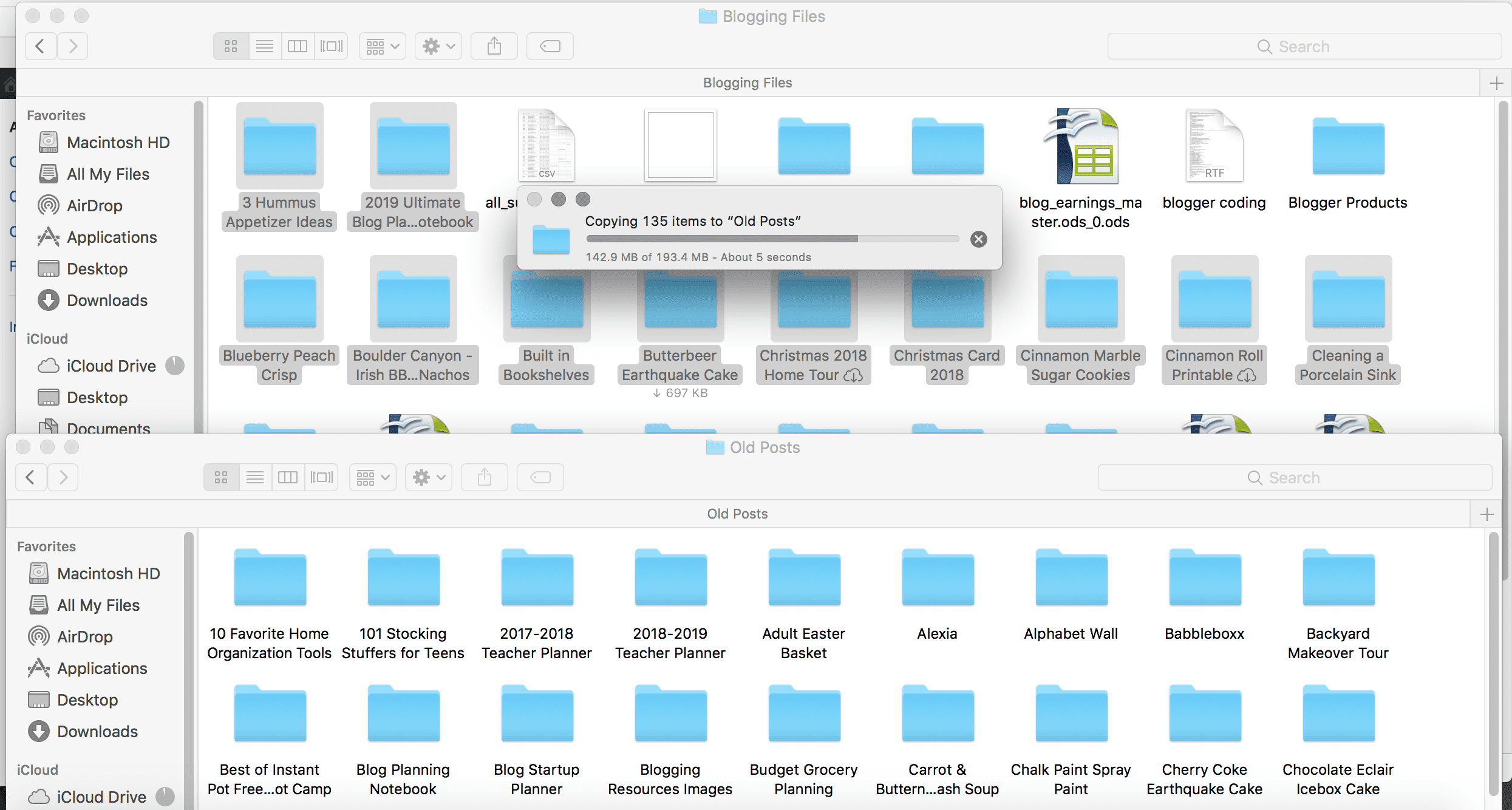Image resolution: width=1512 pixels, height=810 pixels.
Task: Select 101 Stocking Stuffers for Teens folder
Action: [x=403, y=604]
